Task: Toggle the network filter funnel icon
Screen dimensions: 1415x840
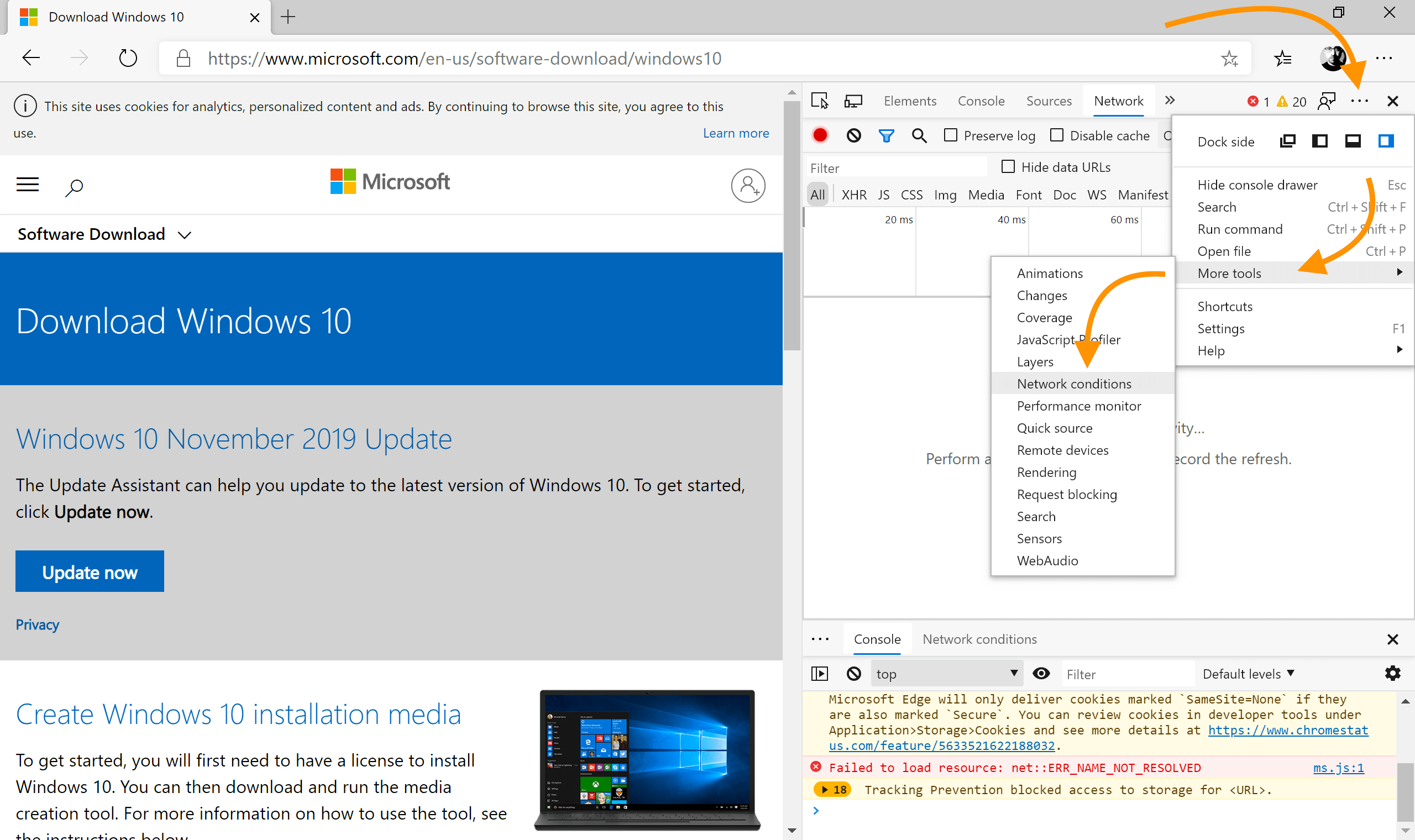Action: (887, 135)
